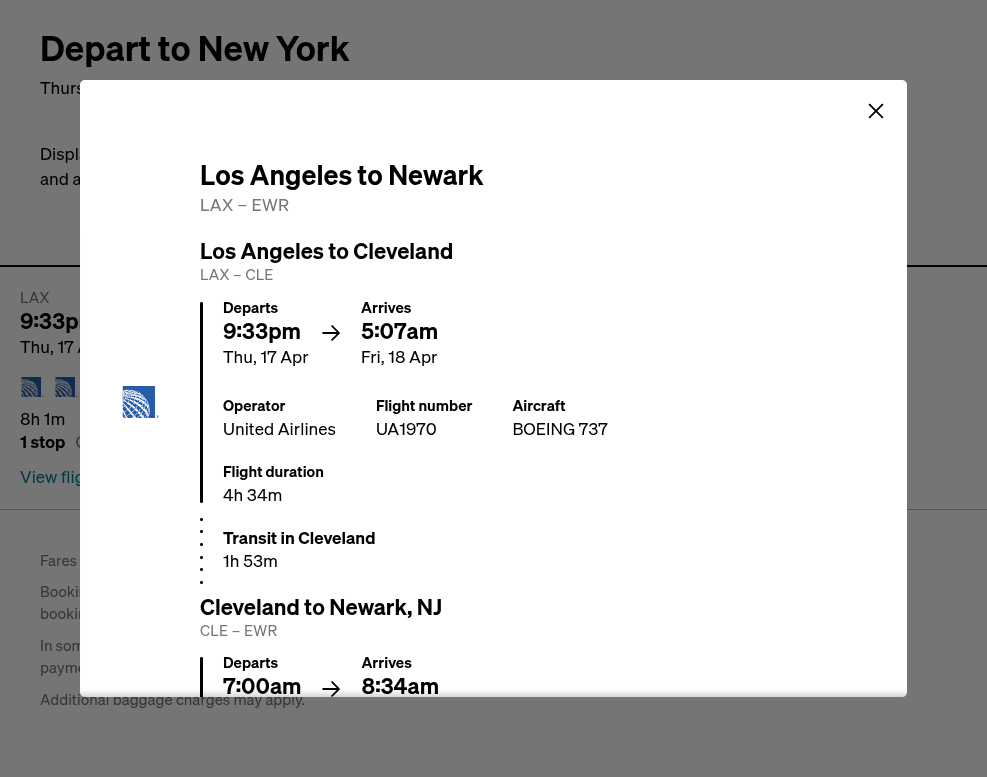
Task: Click the Fri, 18 Apr arrival date
Action: [x=398, y=357]
